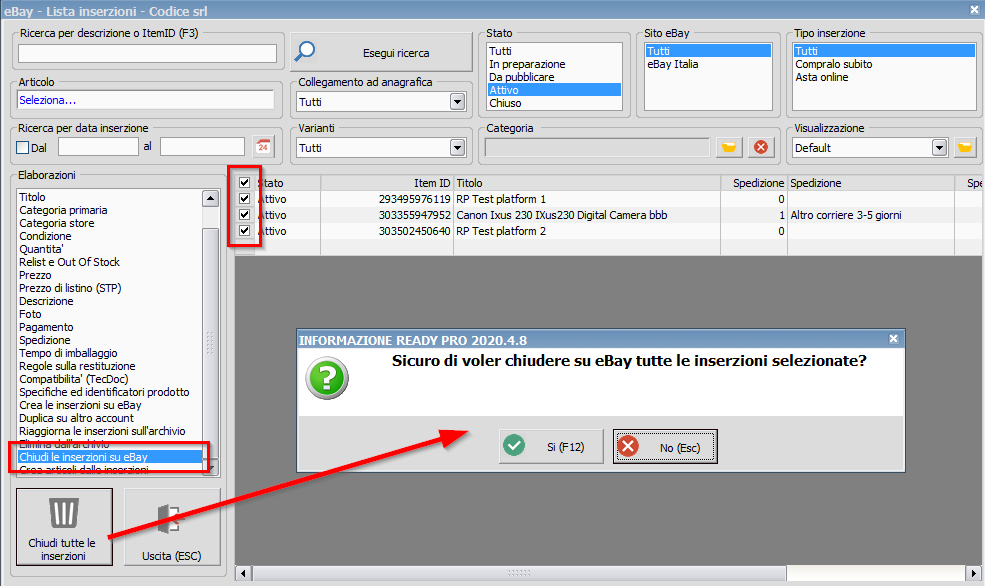Select Tutti in Tipo inserzione list

(884, 51)
